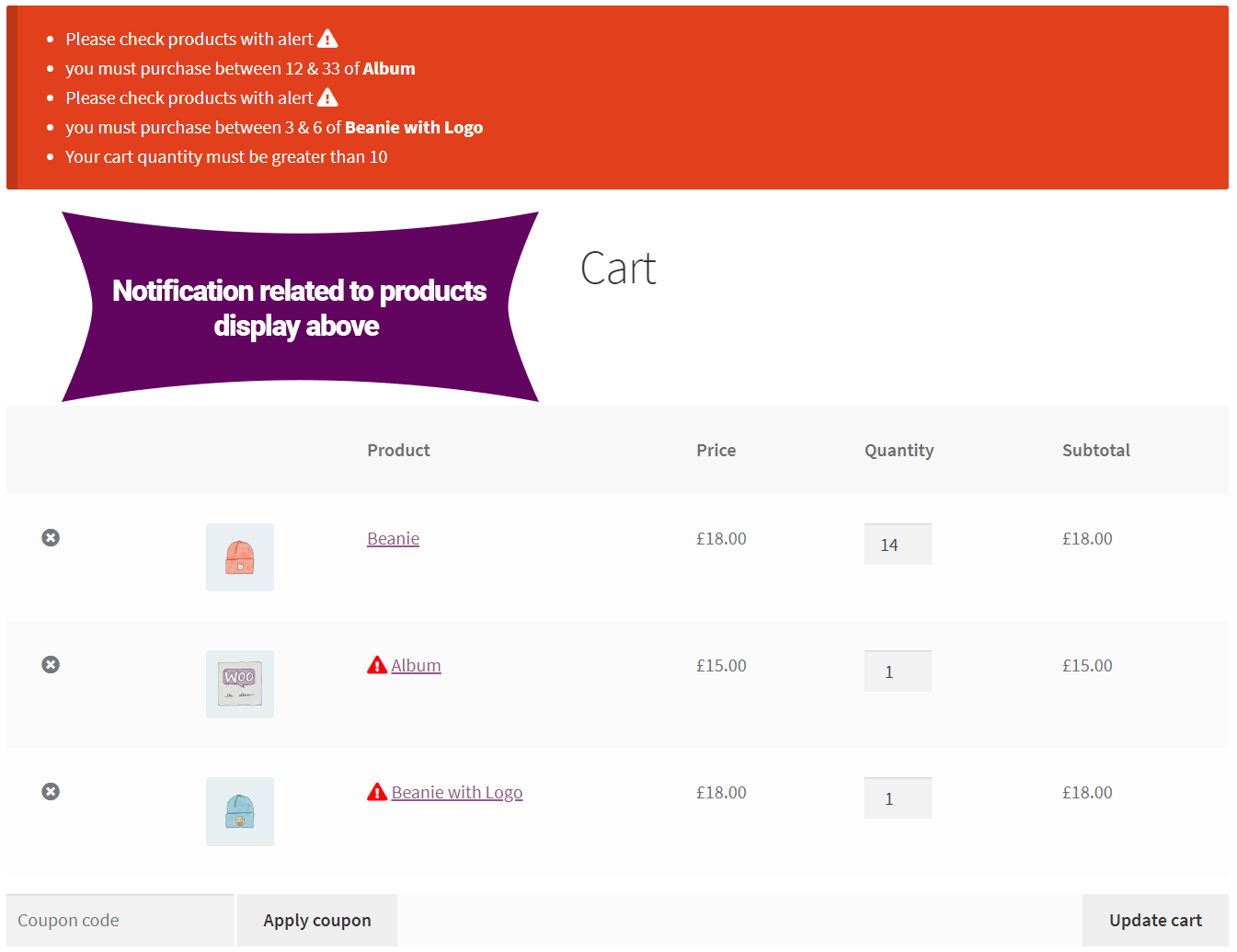The image size is (1237, 952).
Task: Open the Album product thumbnail image
Action: [x=239, y=683]
